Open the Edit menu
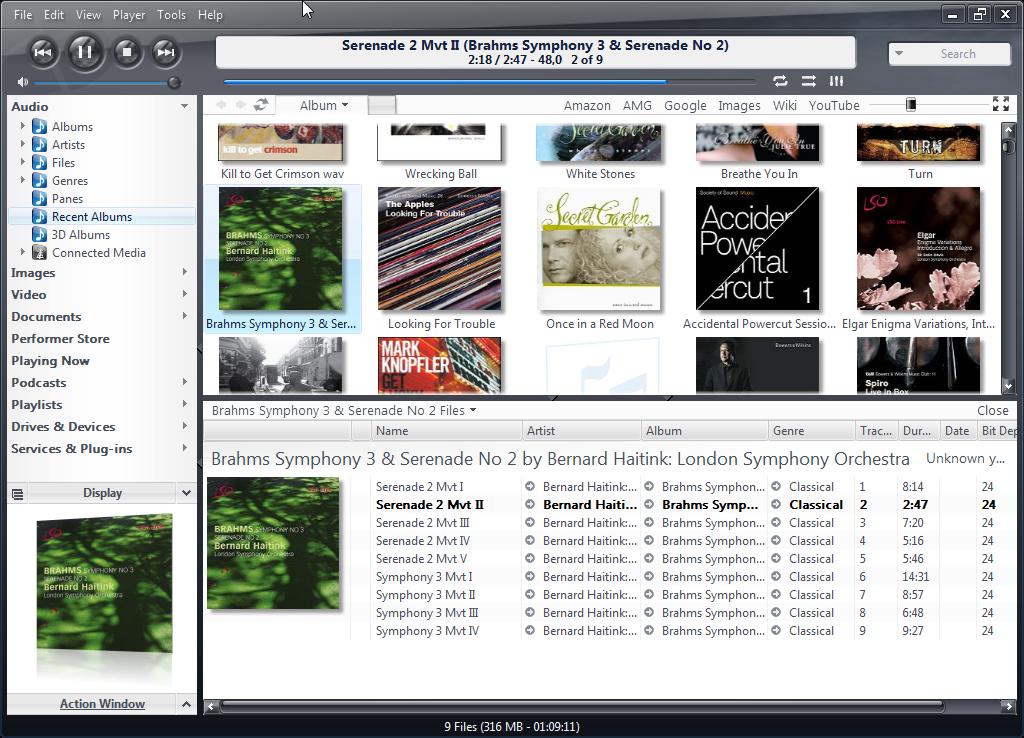This screenshot has height=738, width=1024. click(x=54, y=14)
